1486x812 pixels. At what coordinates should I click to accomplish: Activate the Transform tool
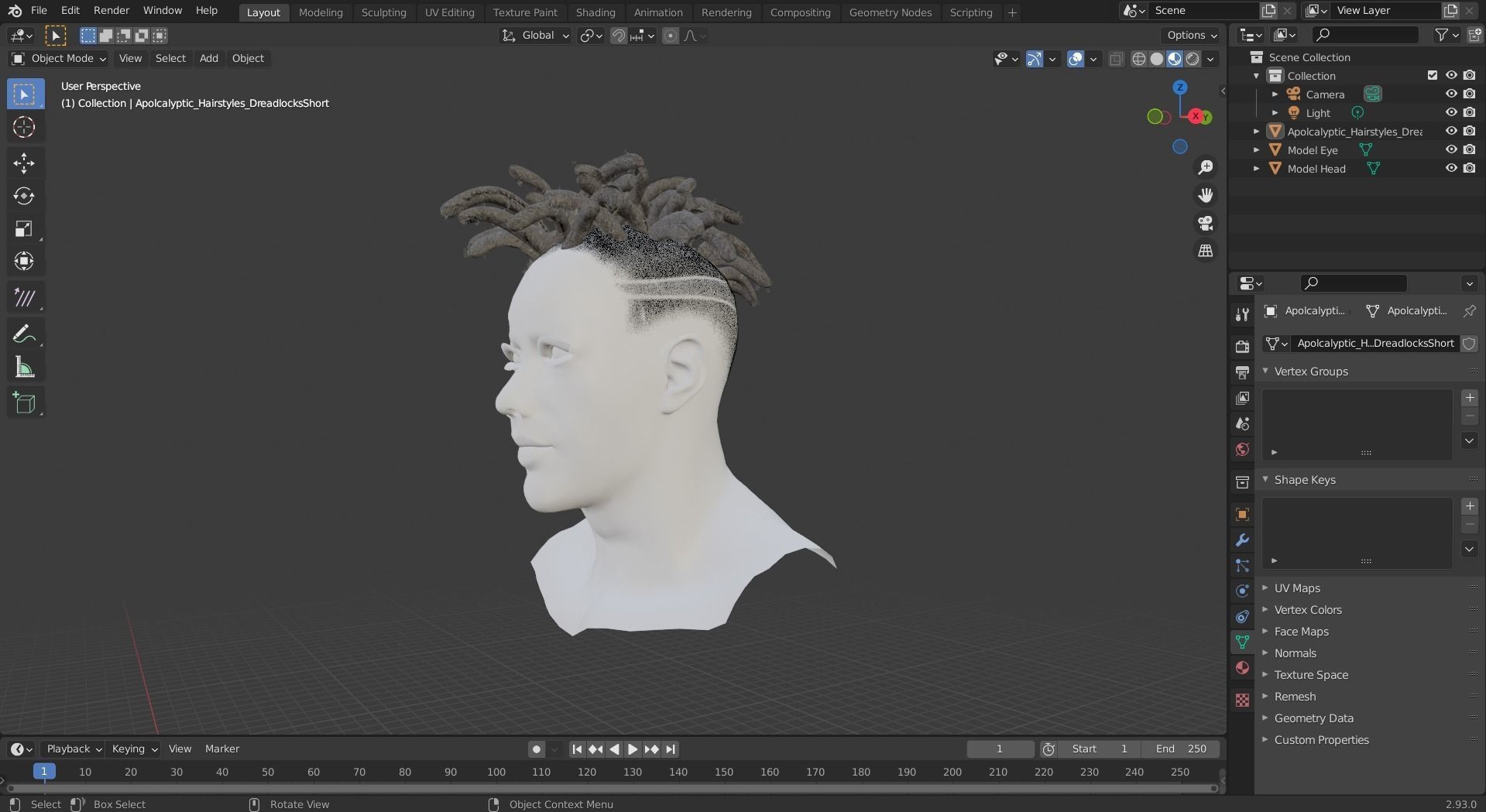(x=24, y=261)
